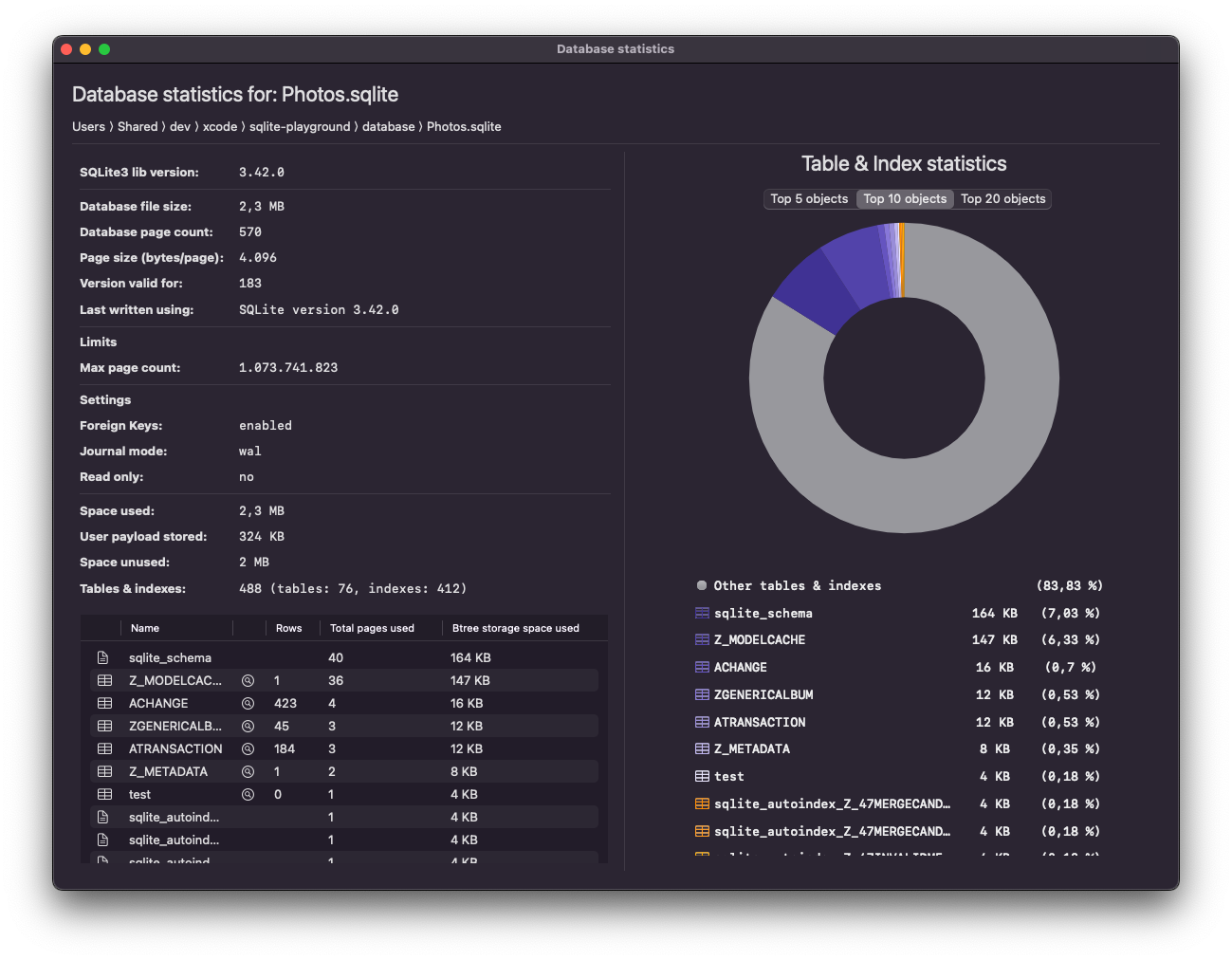
Task: Click the gray dot next to Other tables & indexes
Action: 702,585
